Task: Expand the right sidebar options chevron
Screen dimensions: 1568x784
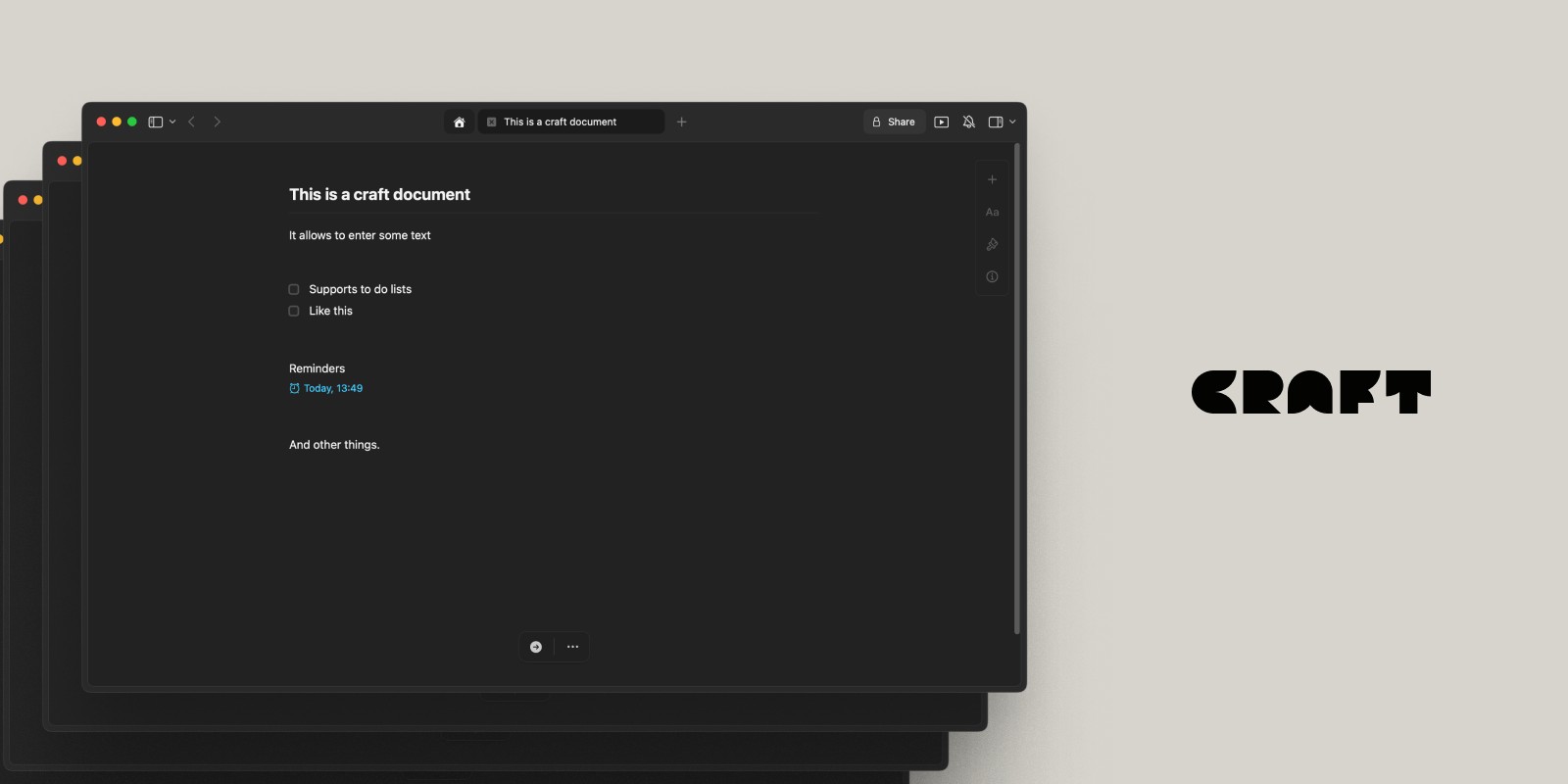Action: [x=1012, y=122]
